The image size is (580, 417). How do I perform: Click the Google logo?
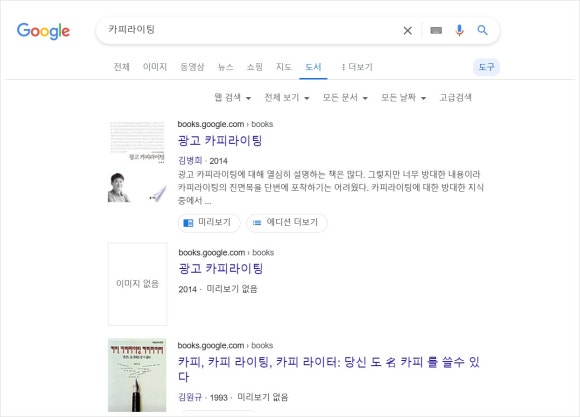coord(43,31)
